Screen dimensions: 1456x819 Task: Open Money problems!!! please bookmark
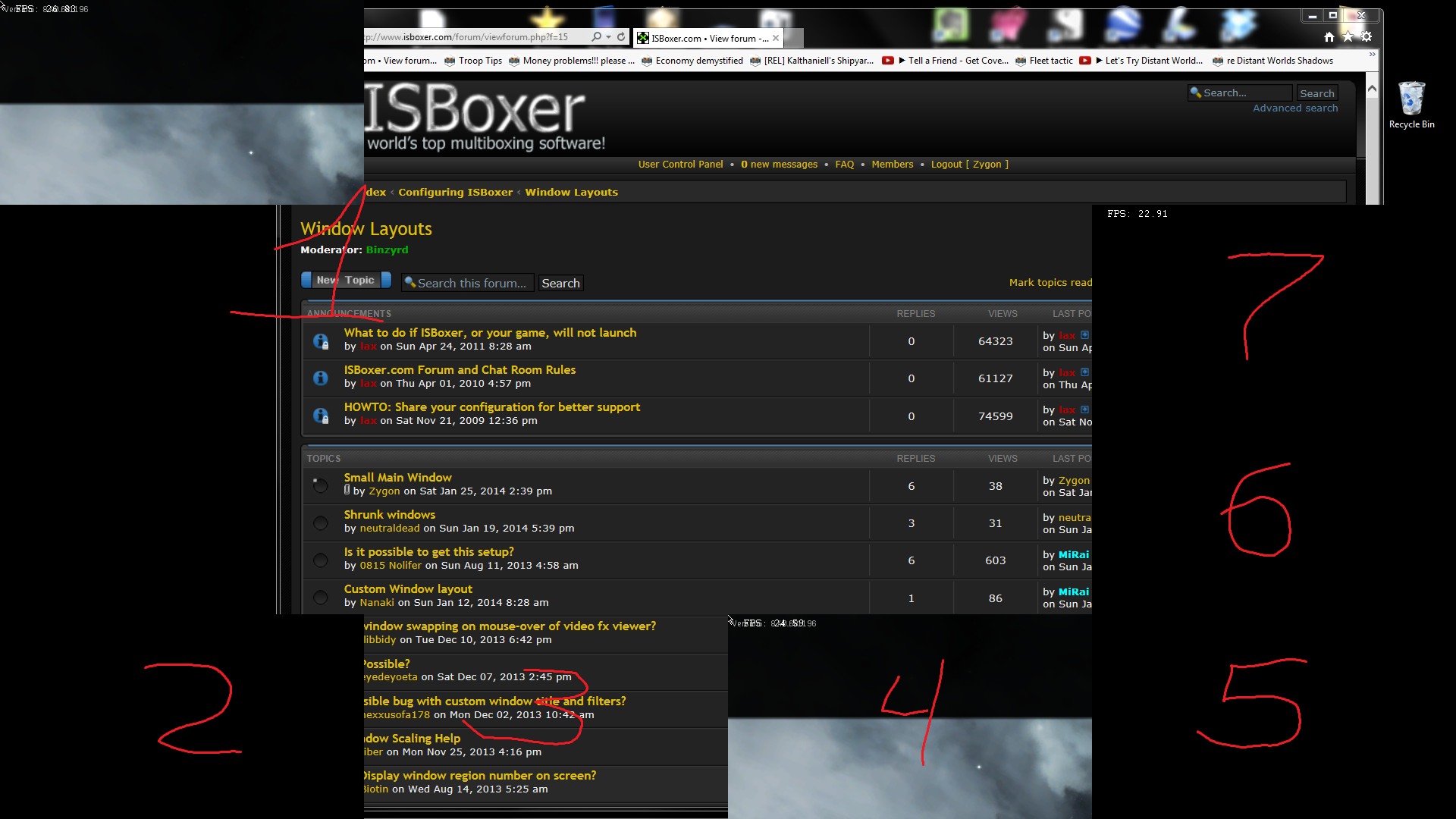click(x=572, y=61)
